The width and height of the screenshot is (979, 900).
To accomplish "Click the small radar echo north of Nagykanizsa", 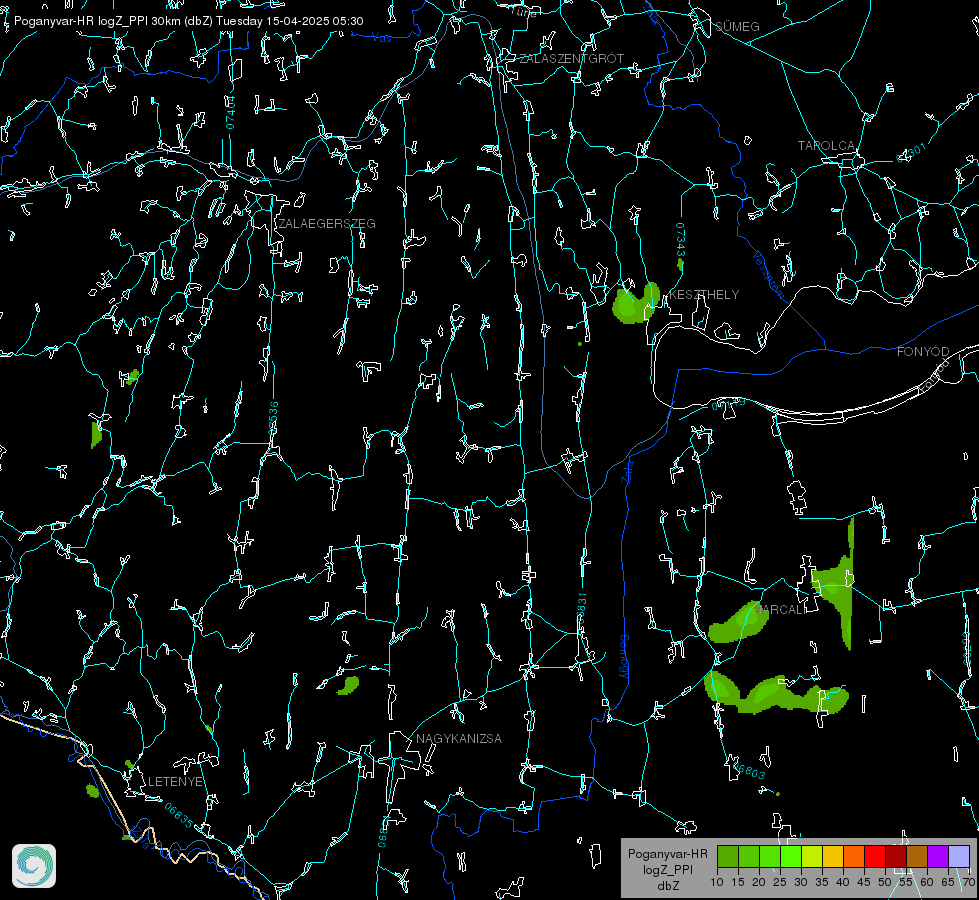I will [348, 686].
